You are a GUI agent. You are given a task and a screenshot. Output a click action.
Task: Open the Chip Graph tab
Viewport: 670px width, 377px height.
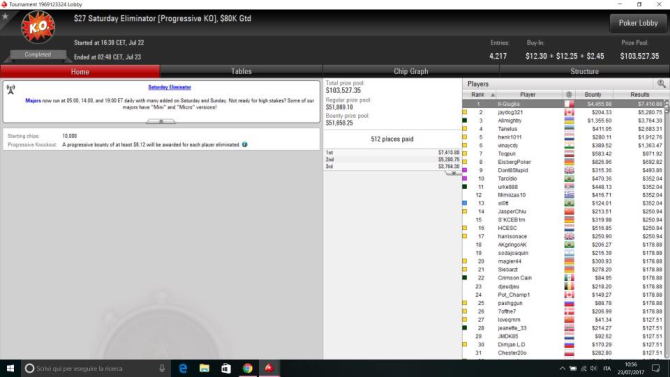point(411,71)
